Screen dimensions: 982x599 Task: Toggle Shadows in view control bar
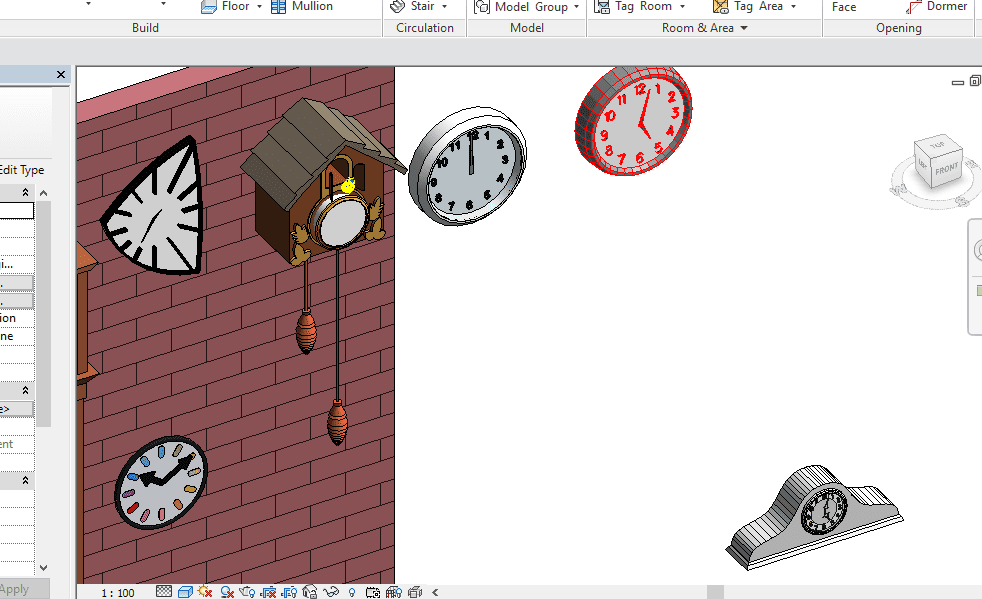(228, 592)
